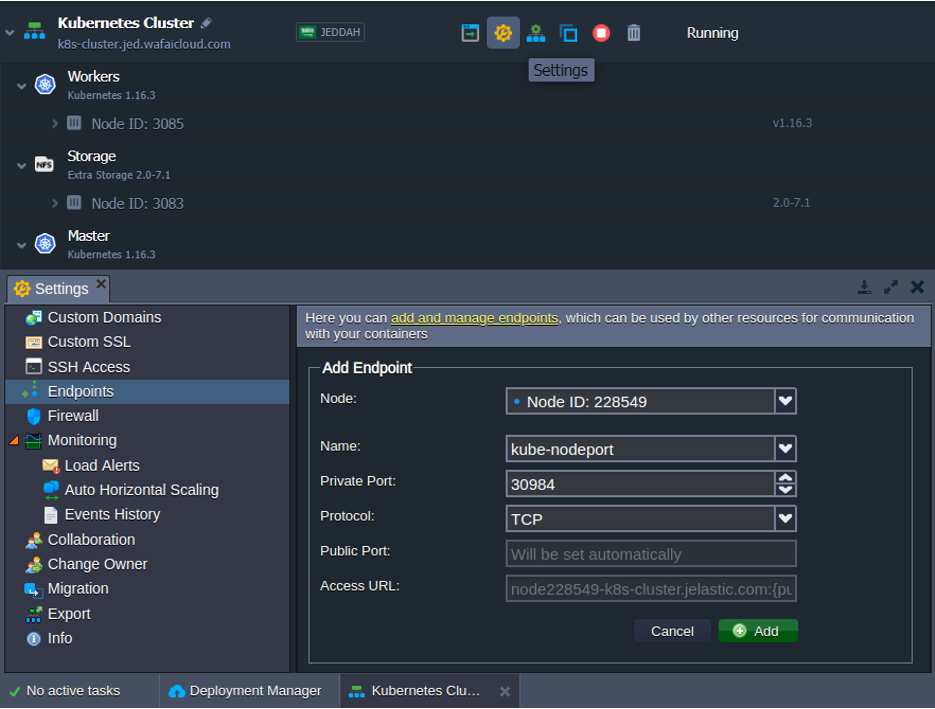Collapse the Master layer

point(21,245)
